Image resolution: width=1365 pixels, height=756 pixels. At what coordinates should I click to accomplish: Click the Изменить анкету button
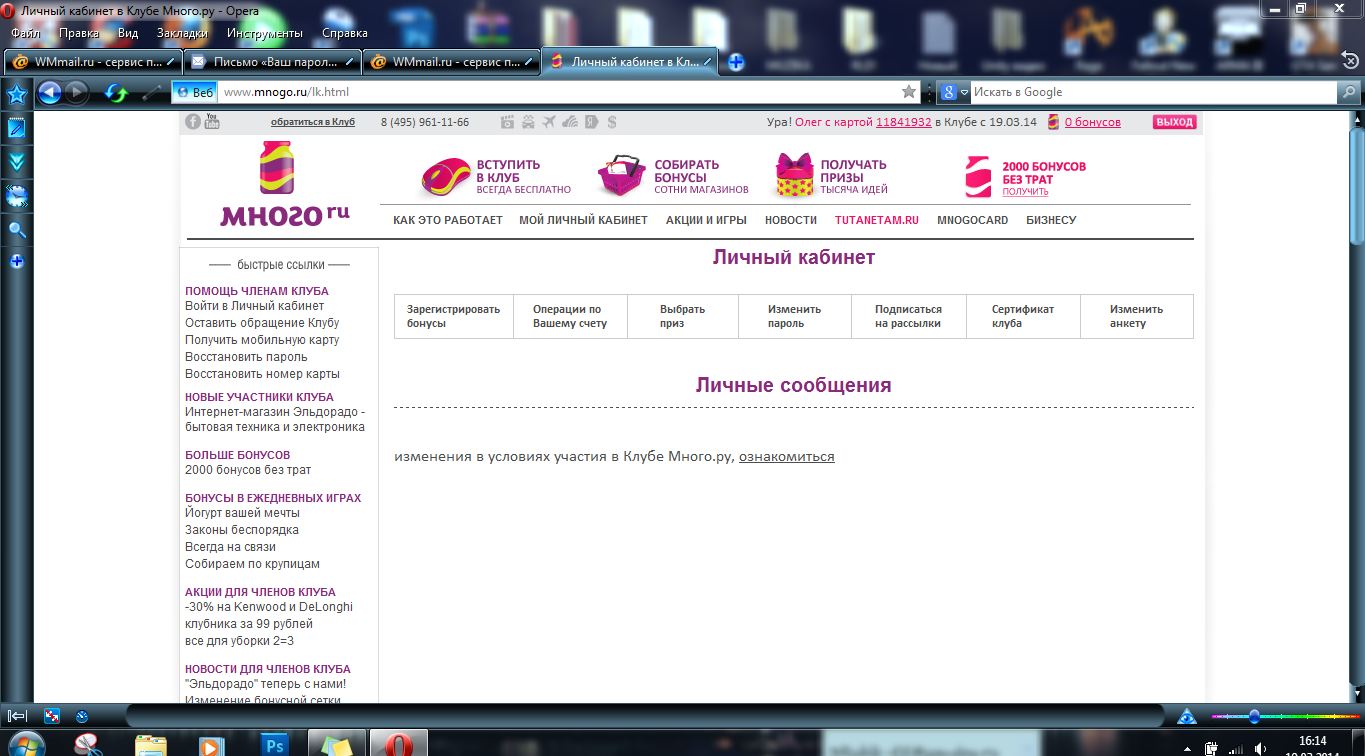pyautogui.click(x=1137, y=316)
